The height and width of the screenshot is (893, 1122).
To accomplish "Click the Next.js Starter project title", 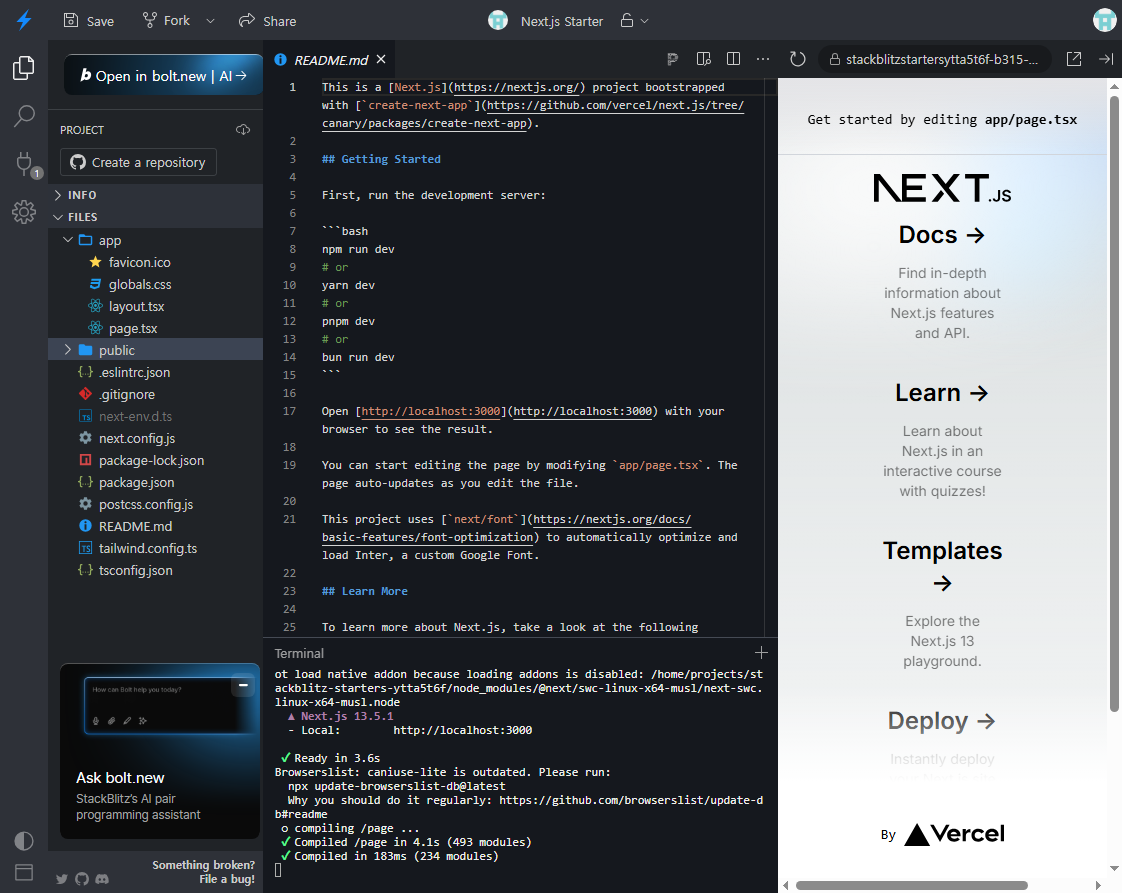I will click(562, 21).
